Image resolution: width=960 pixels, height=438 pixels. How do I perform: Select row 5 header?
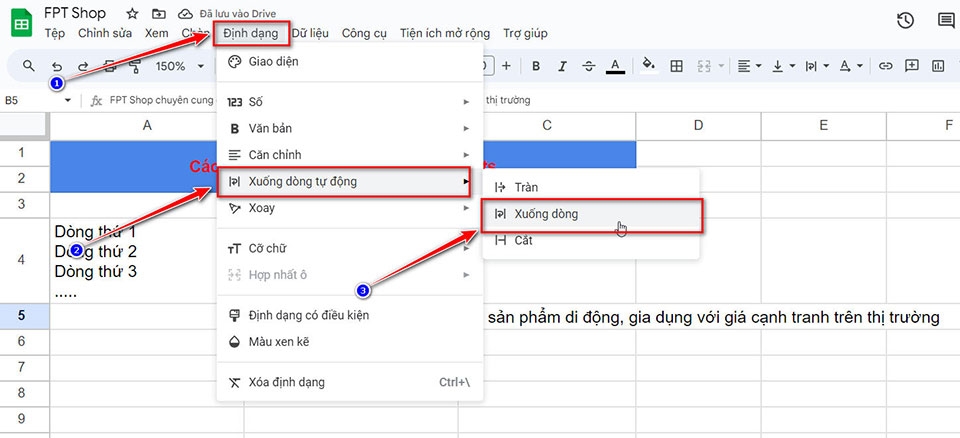coord(22,316)
